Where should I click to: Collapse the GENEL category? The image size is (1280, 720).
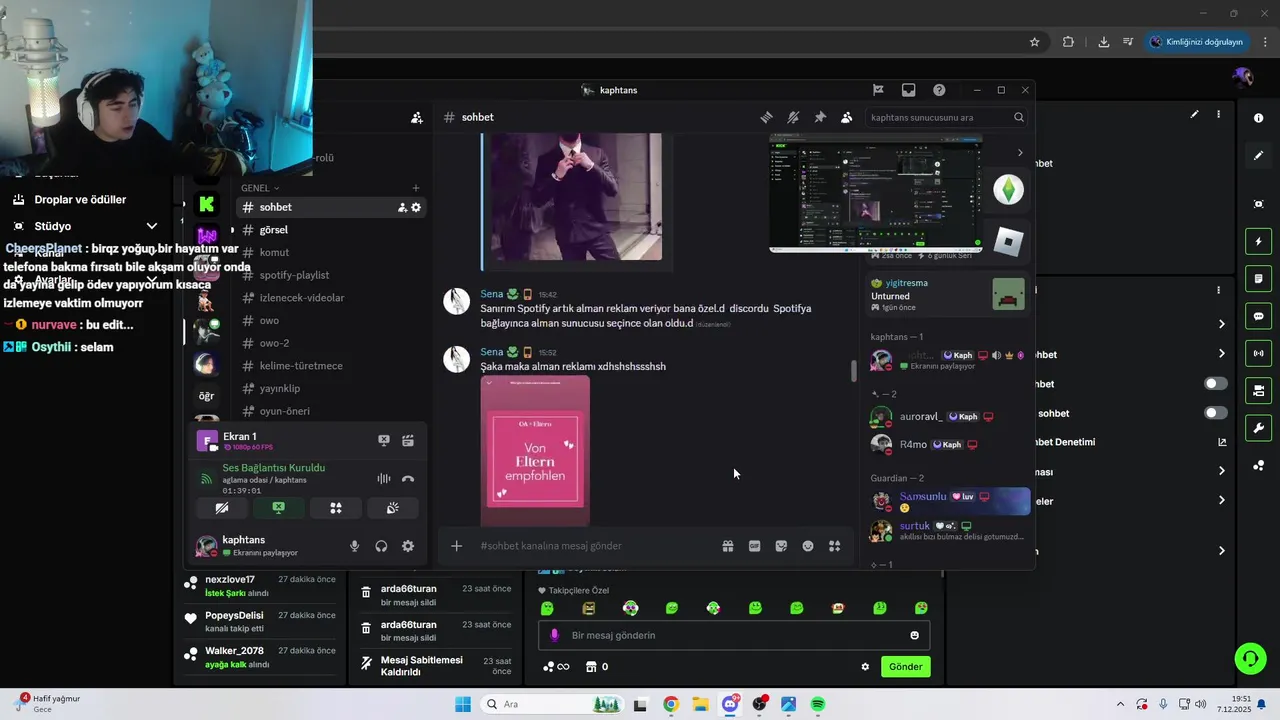pyautogui.click(x=260, y=188)
